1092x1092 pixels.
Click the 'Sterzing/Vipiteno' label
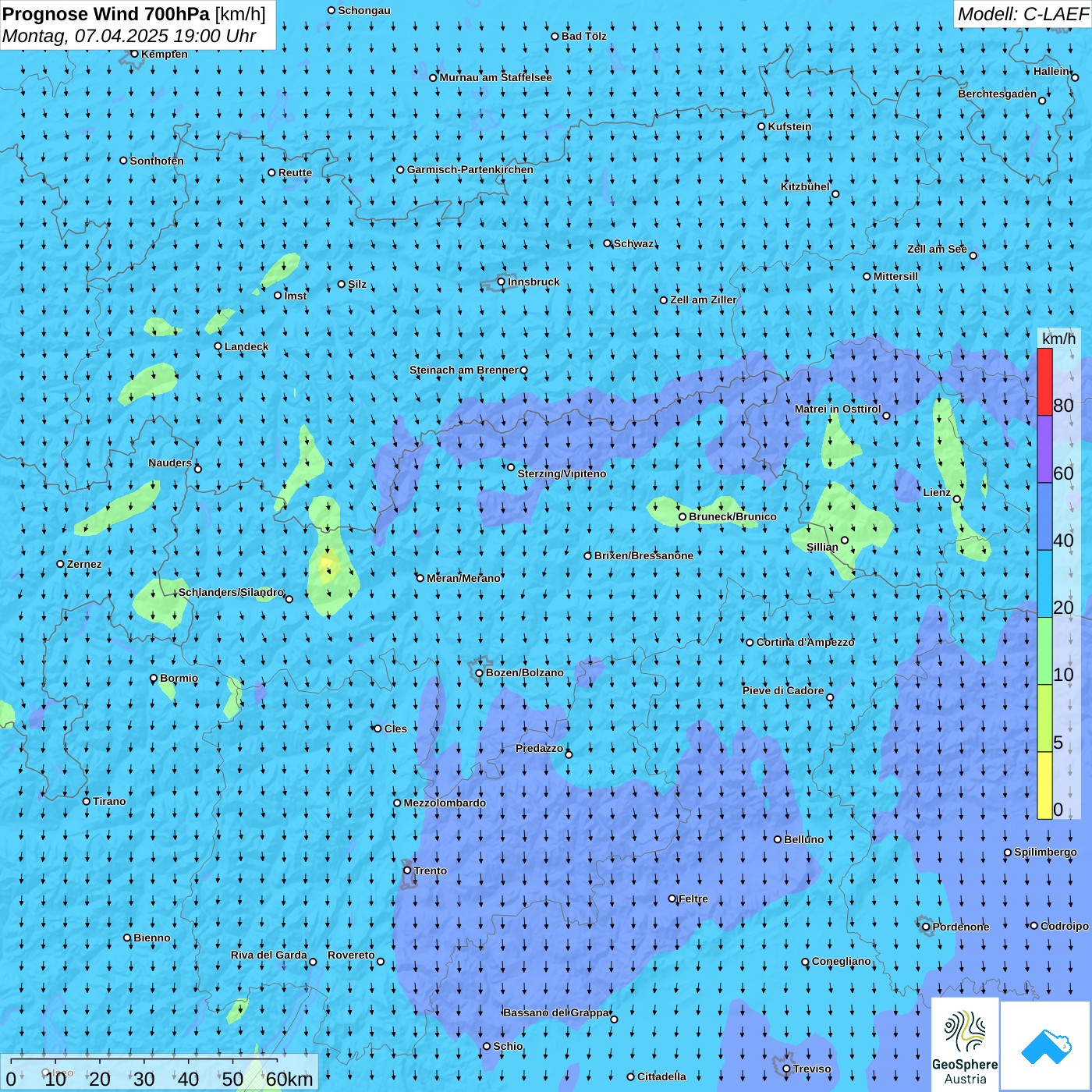click(562, 473)
